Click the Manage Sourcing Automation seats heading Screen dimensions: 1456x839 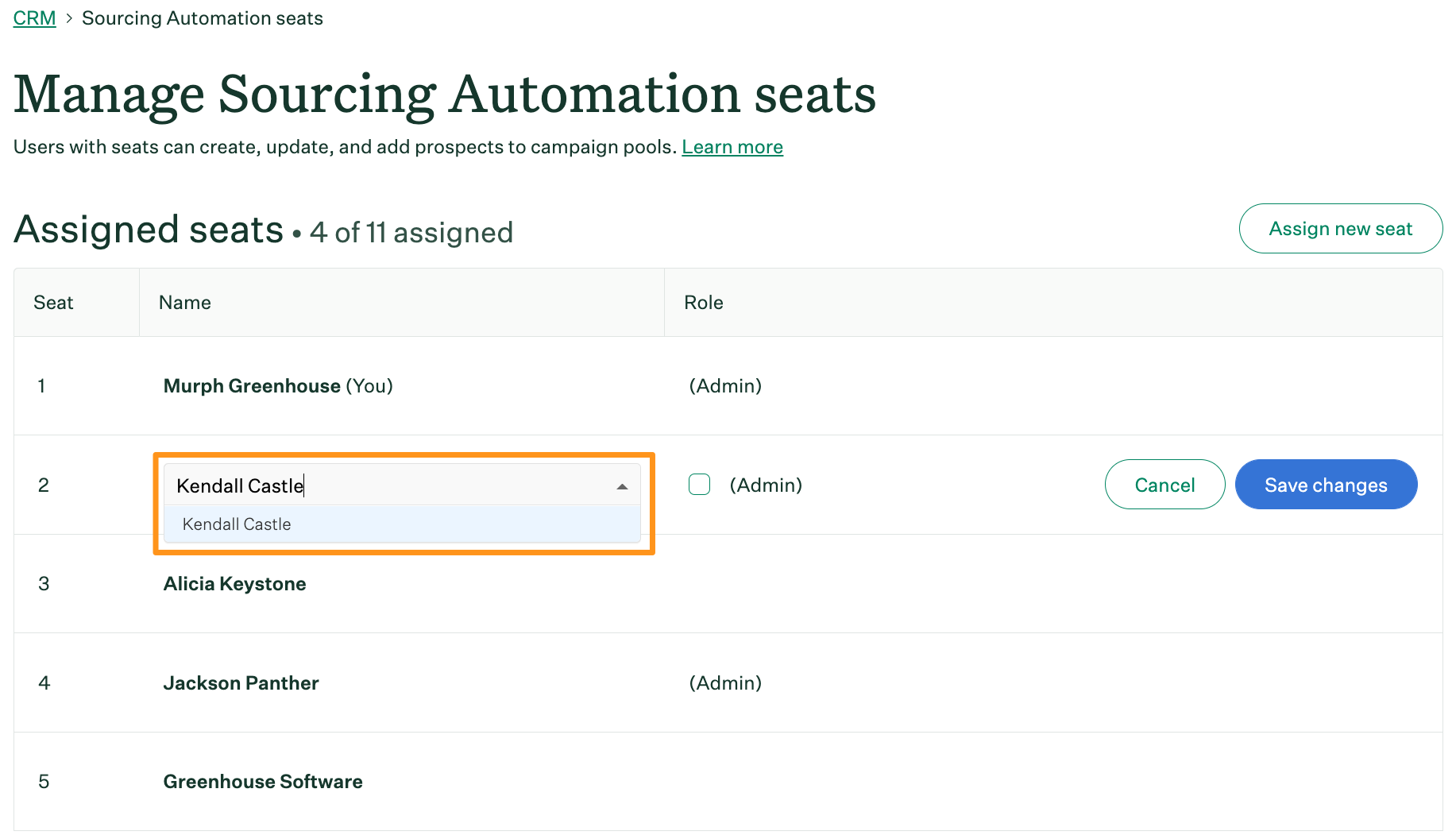445,94
